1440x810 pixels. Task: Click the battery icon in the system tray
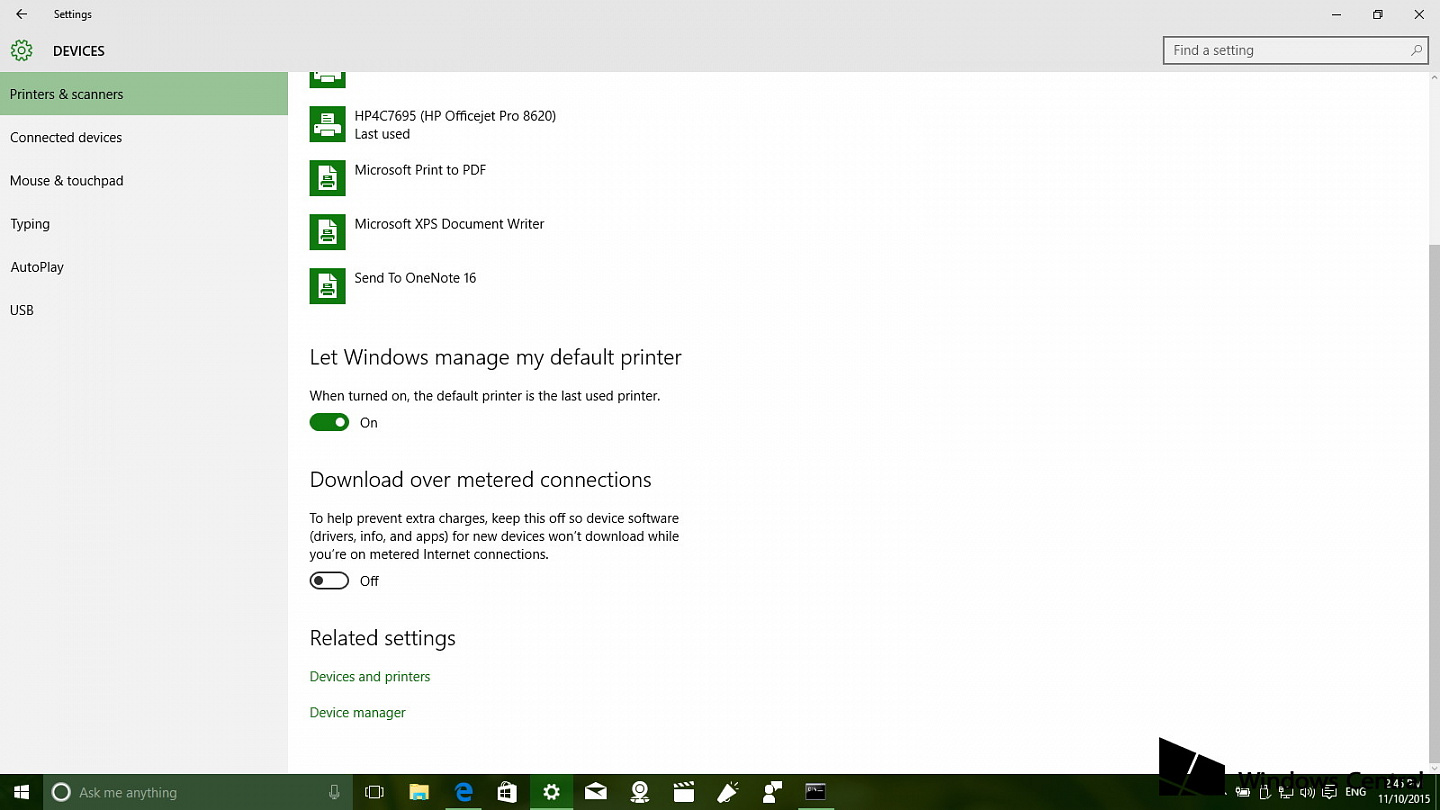pos(1243,792)
